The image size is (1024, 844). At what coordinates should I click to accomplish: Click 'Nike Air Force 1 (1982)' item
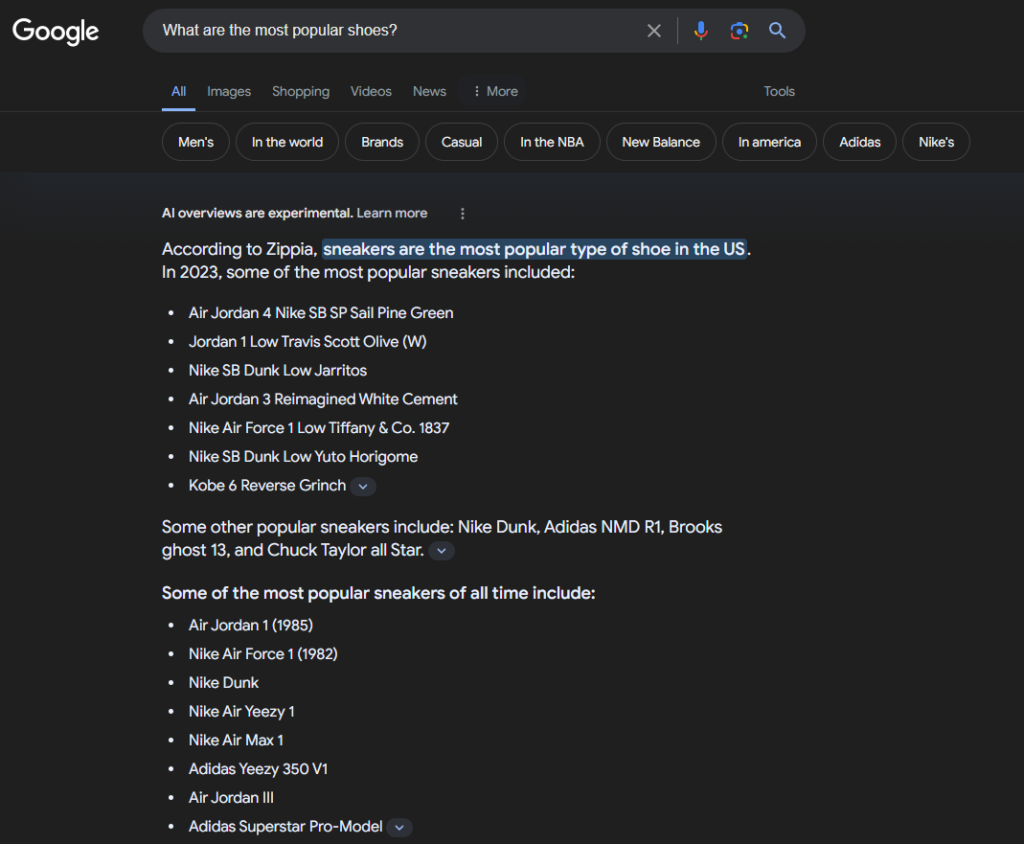pos(263,654)
